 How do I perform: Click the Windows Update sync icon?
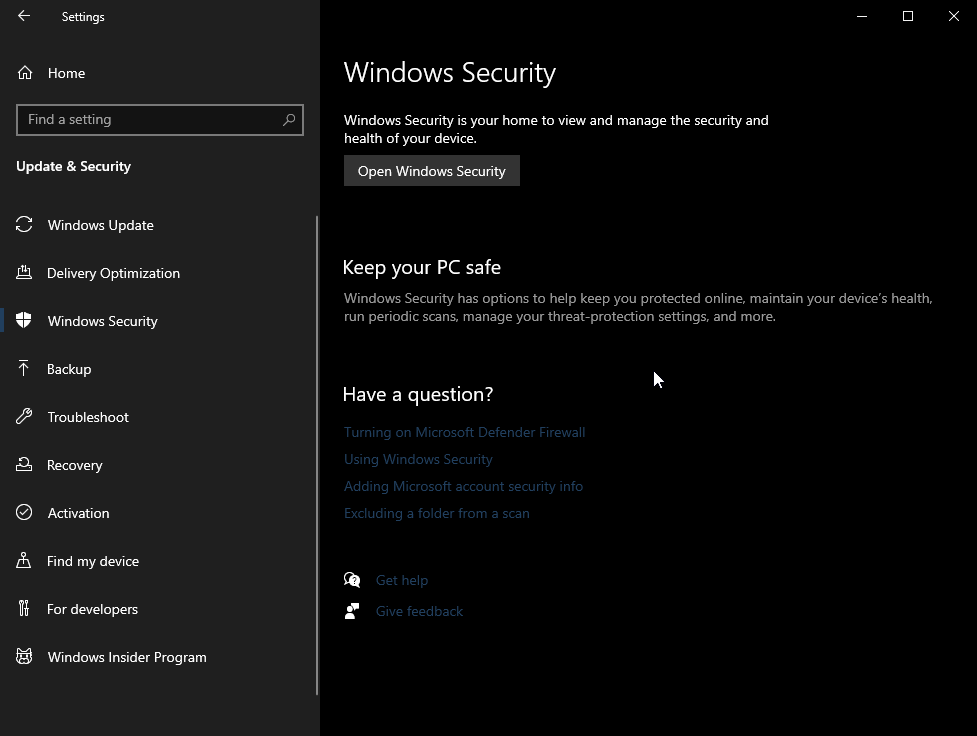click(24, 225)
